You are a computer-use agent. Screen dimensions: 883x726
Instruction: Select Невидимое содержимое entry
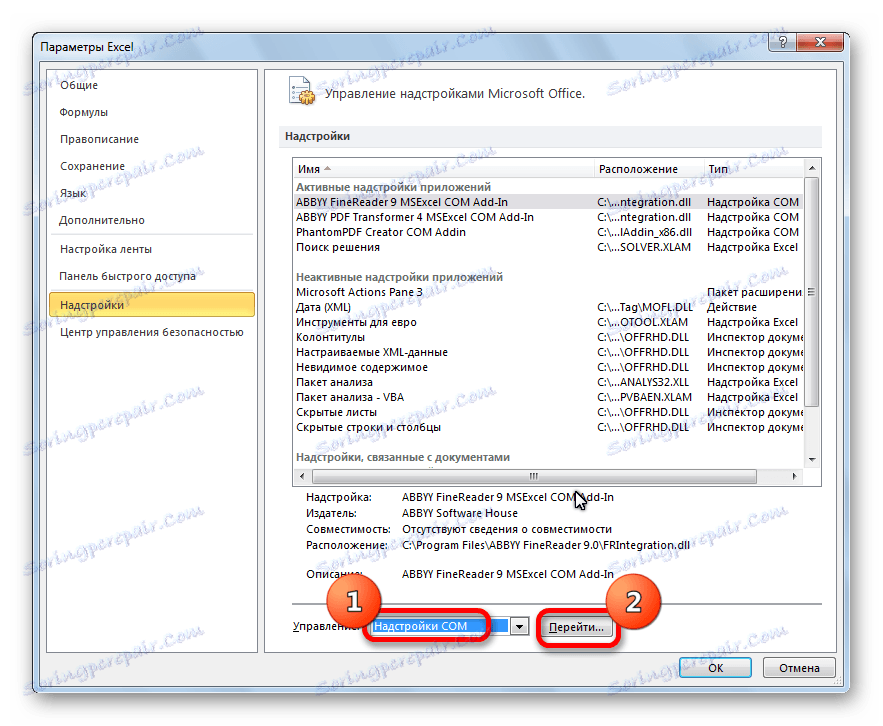pos(548,367)
